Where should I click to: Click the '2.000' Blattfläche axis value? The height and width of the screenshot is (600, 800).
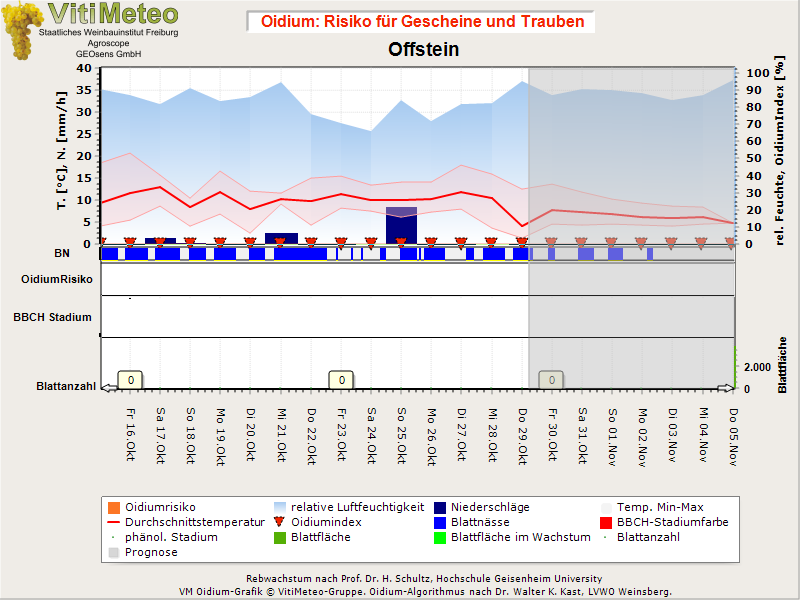point(758,367)
